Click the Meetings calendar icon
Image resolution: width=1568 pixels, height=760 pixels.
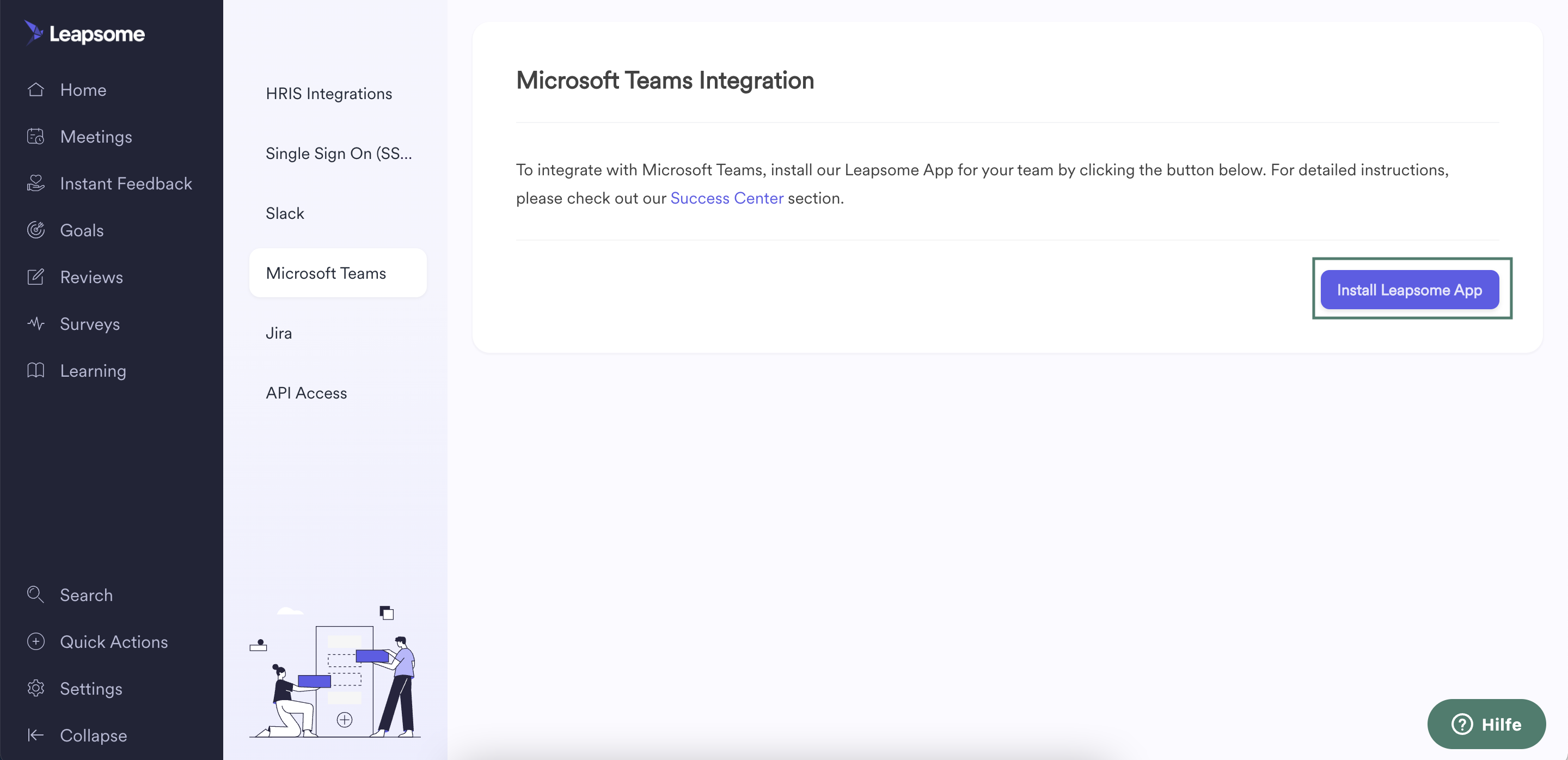[36, 136]
